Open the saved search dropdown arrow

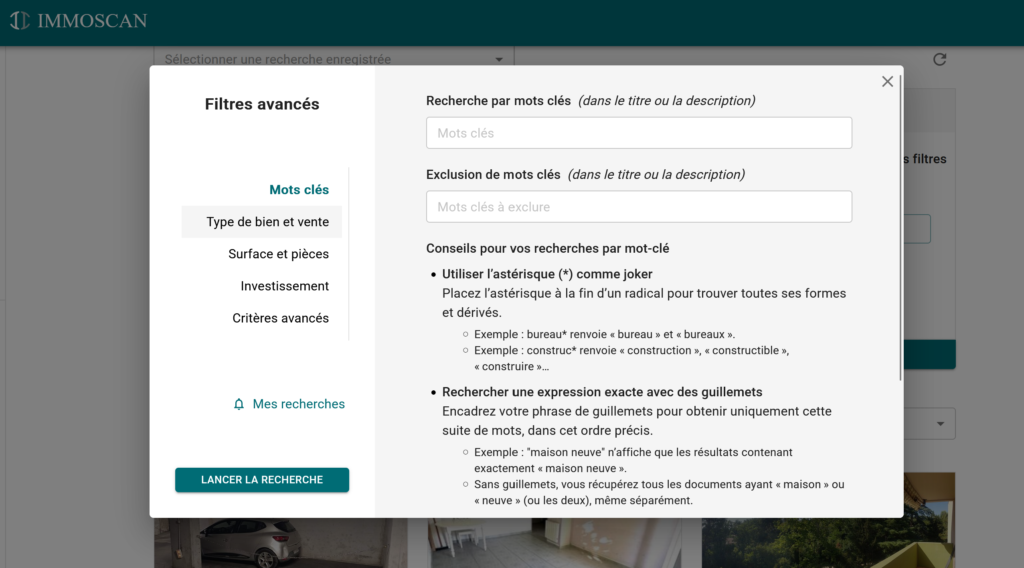499,59
